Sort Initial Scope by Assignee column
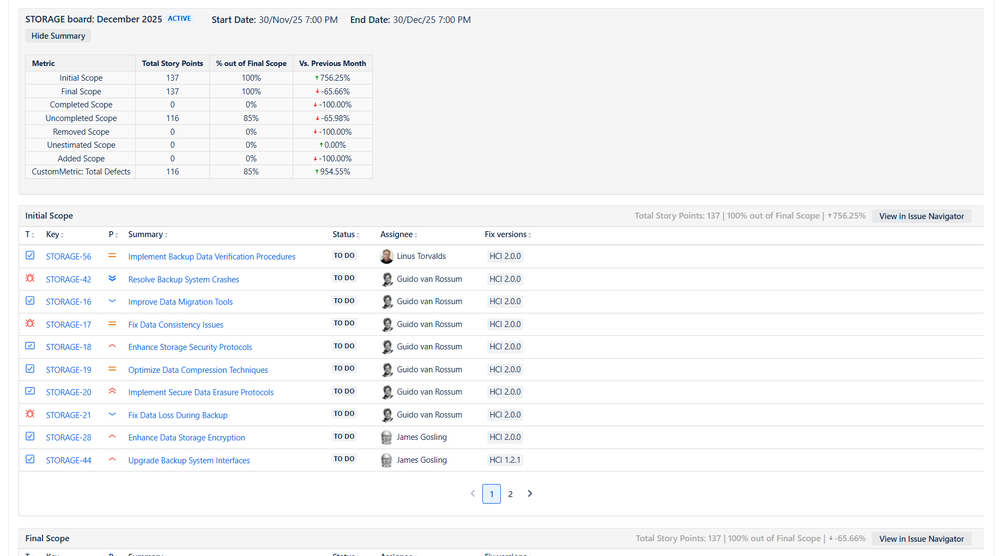999x556 pixels. click(398, 234)
